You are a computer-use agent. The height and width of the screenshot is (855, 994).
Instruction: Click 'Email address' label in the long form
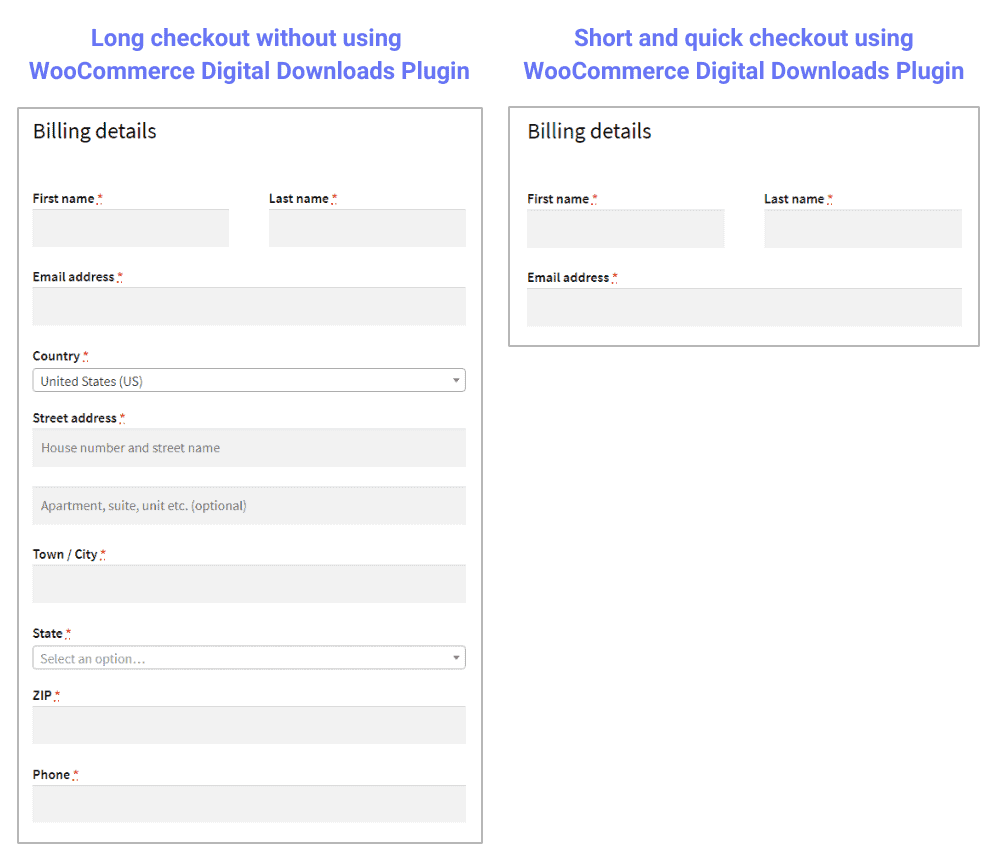pos(74,277)
